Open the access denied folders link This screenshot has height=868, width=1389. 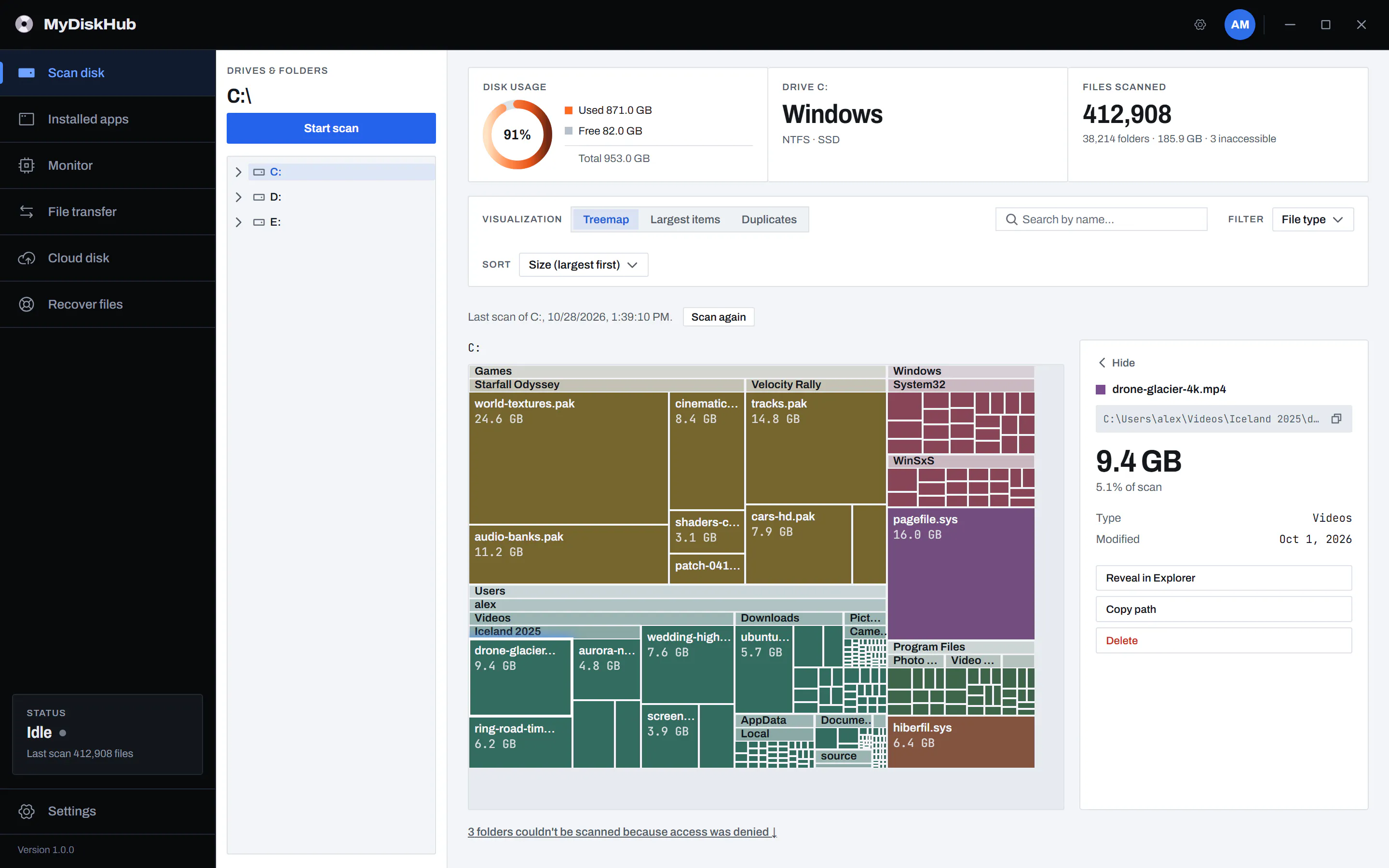(x=622, y=832)
